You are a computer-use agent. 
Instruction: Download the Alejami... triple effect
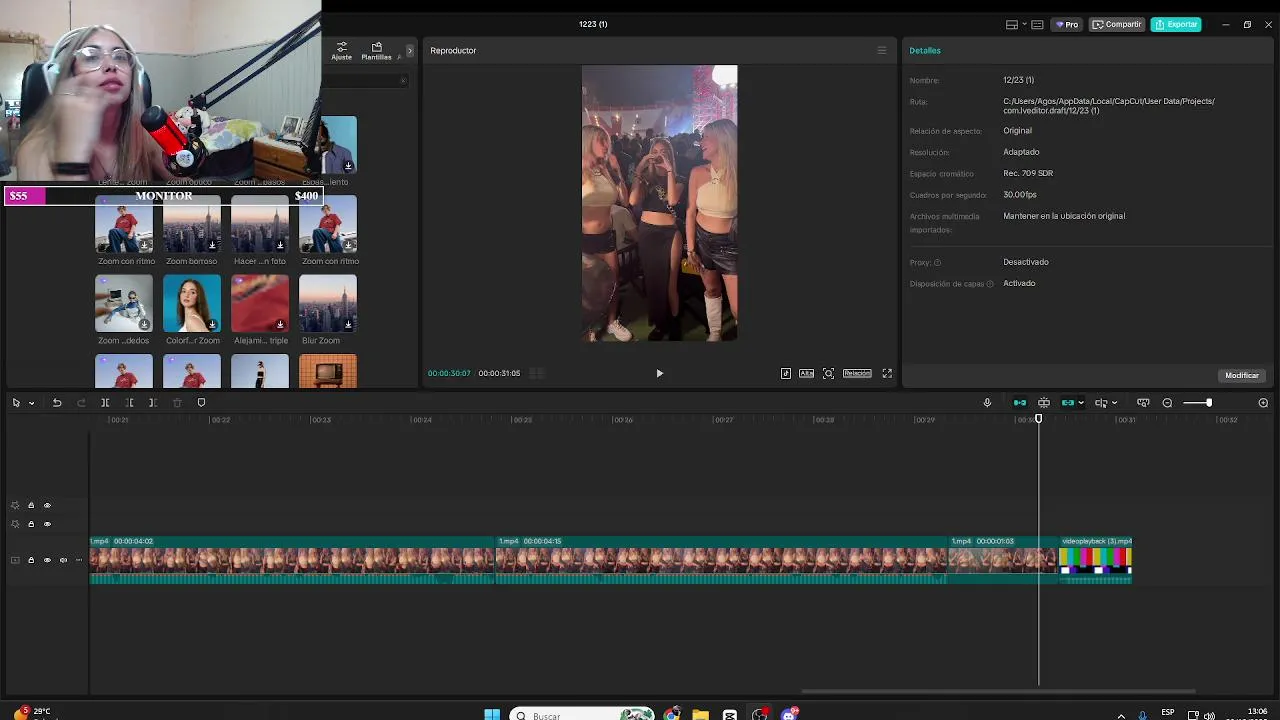[280, 324]
